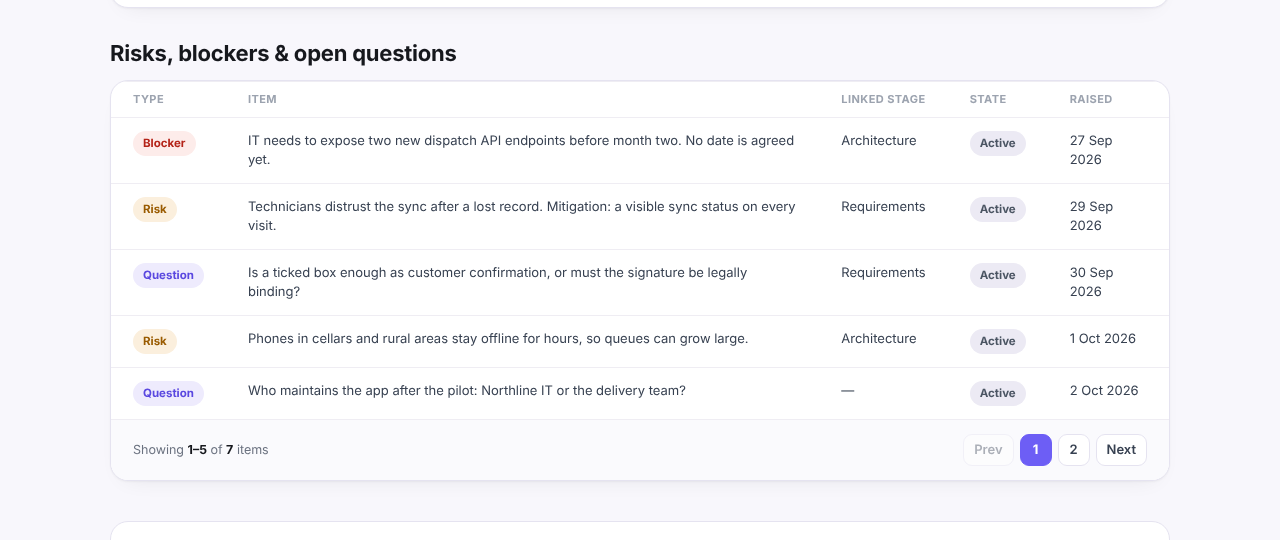Viewport: 1280px width, 540px height.
Task: Click the raised date 29 Sep 2026
Action: click(x=1091, y=216)
